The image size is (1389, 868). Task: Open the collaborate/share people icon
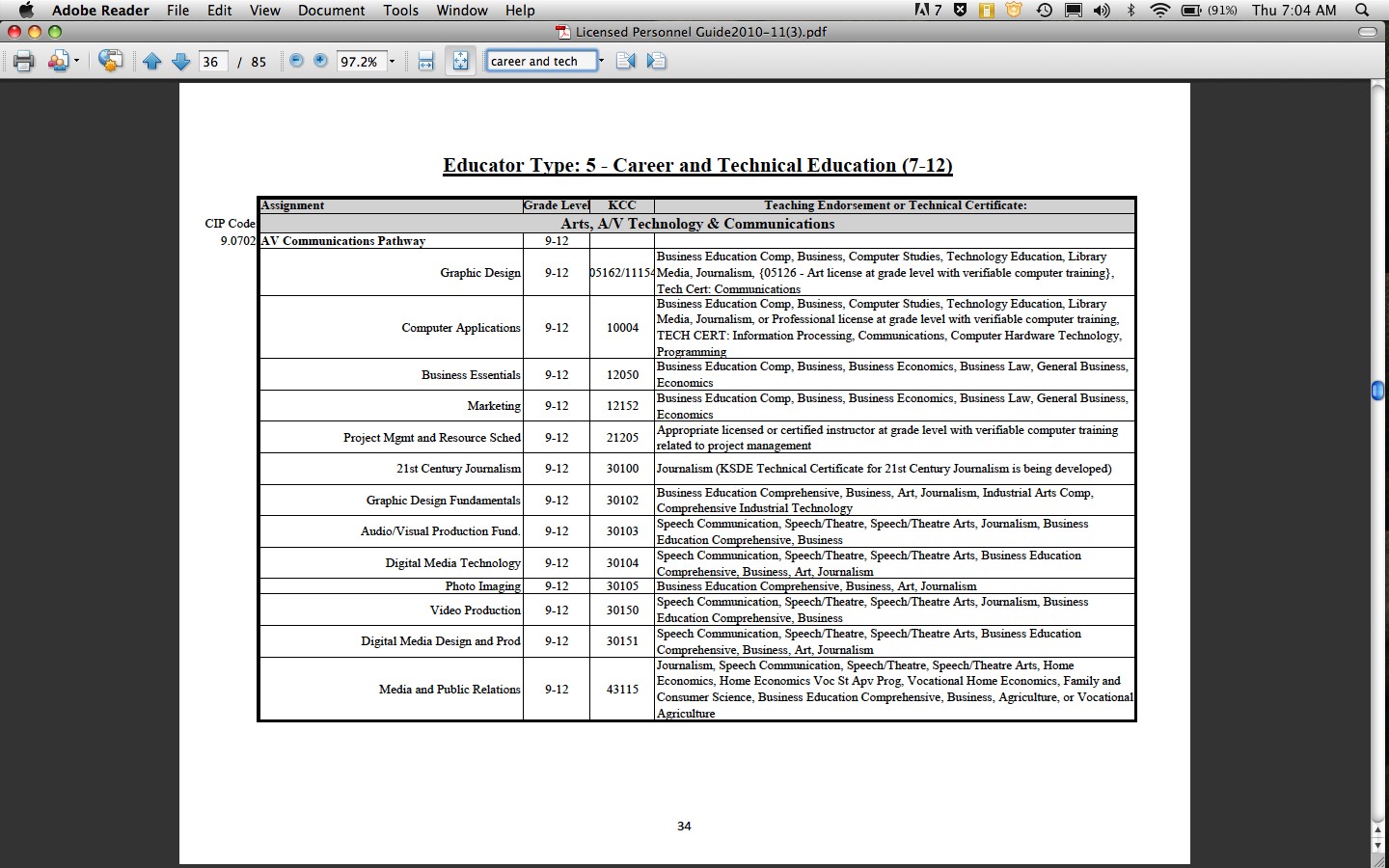click(59, 62)
